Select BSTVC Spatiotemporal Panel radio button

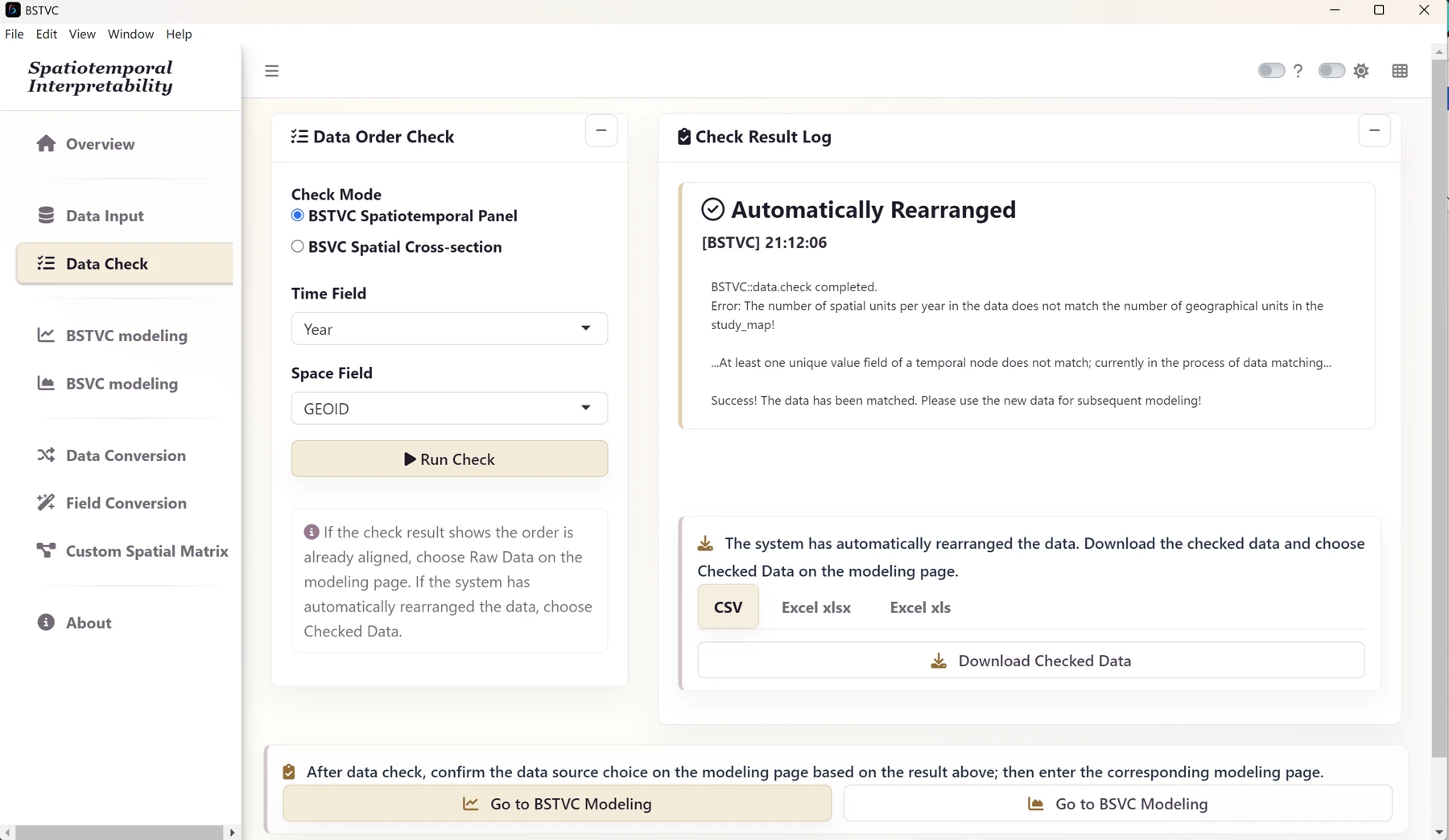(x=298, y=216)
